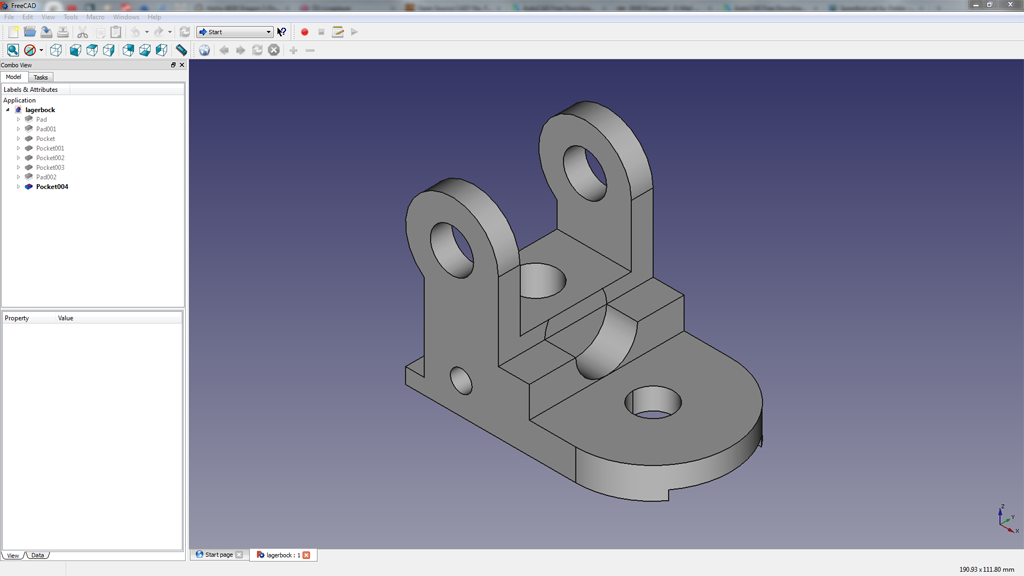Click the Open file folder icon

tap(30, 32)
